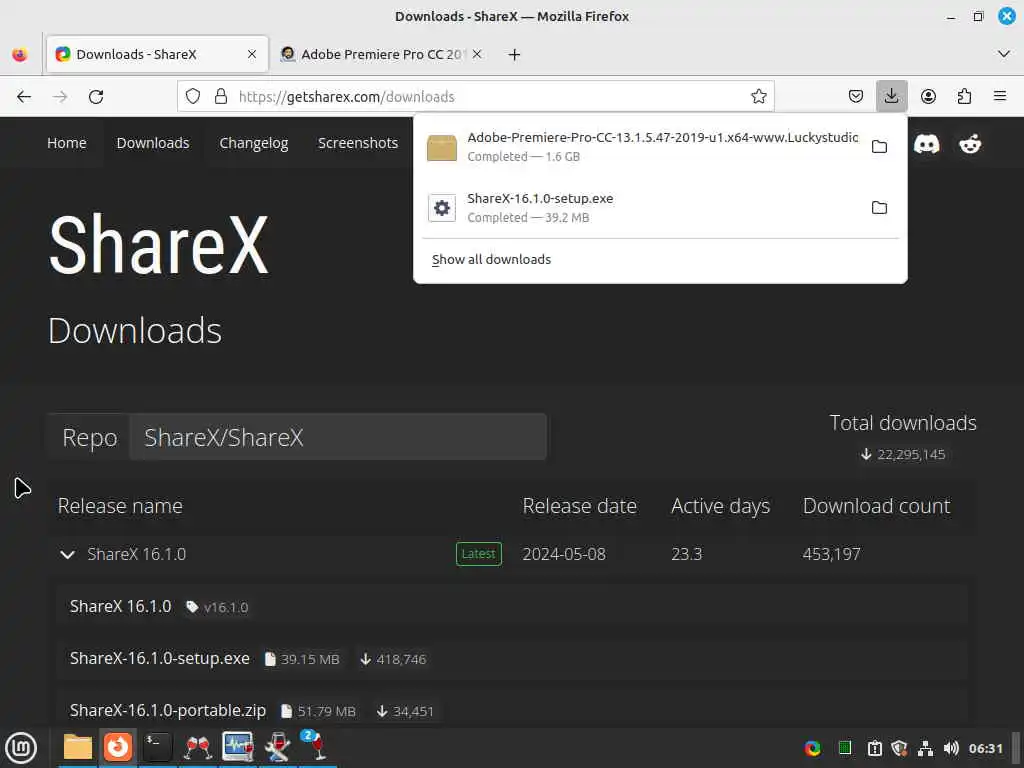Click the Latest badge
This screenshot has height=768, width=1024.
pyautogui.click(x=479, y=554)
